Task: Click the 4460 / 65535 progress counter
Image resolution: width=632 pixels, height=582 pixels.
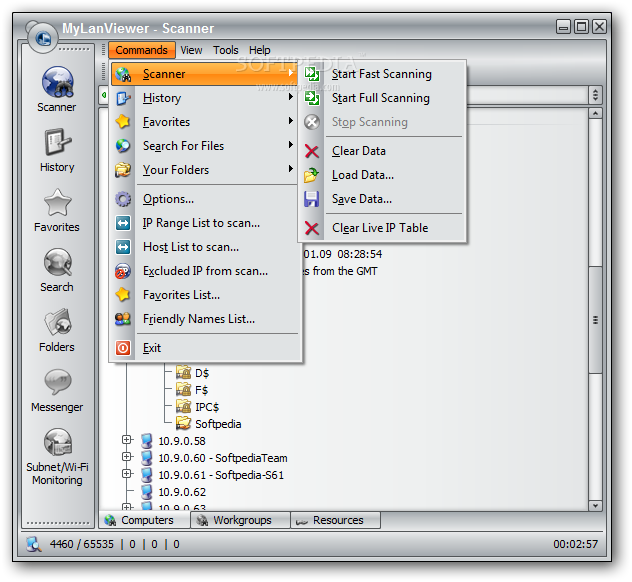Action: [x=82, y=544]
